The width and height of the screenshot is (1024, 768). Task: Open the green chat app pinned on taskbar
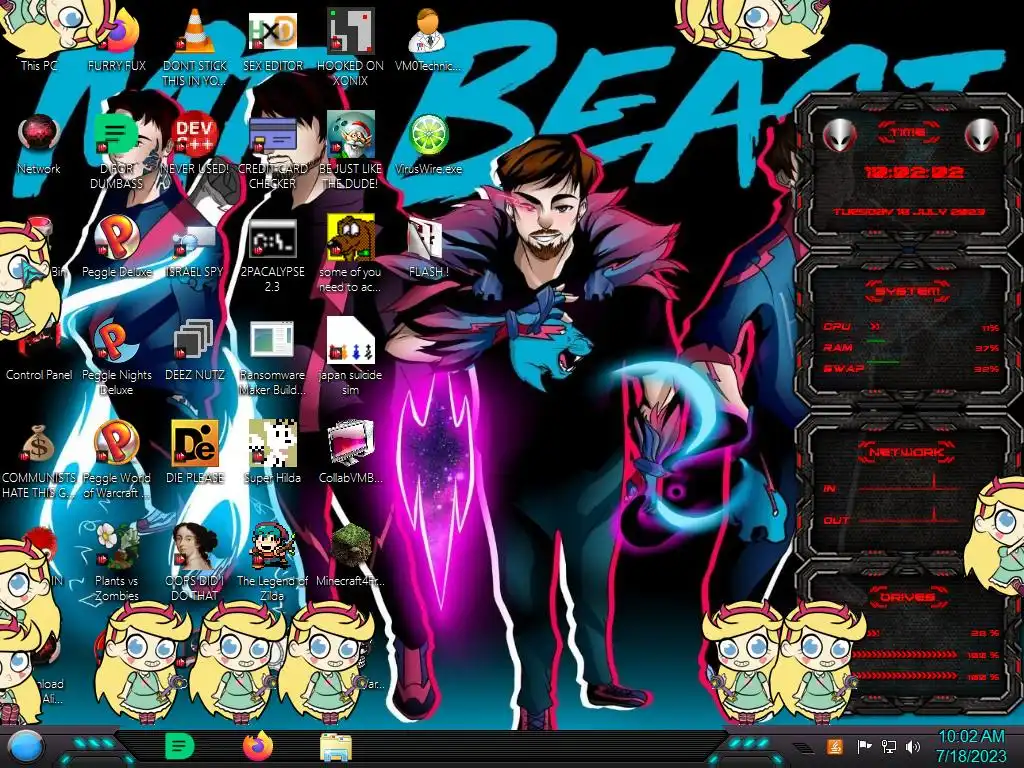(179, 746)
